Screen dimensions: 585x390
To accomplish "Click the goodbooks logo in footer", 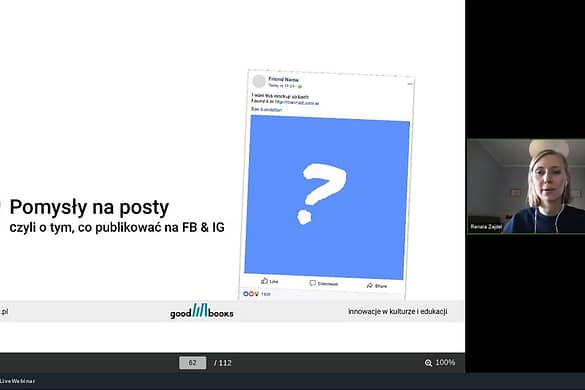I will [202, 311].
